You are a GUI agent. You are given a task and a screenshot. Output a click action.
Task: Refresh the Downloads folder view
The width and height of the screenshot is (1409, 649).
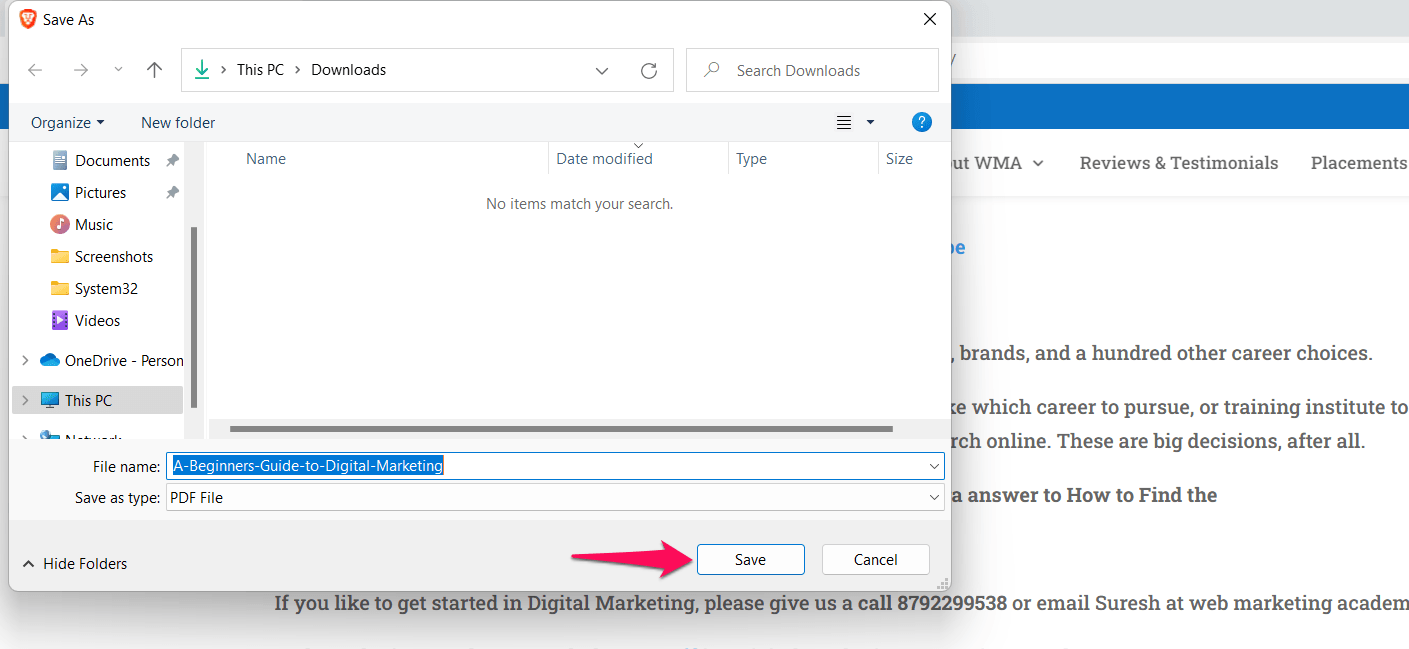click(x=648, y=69)
